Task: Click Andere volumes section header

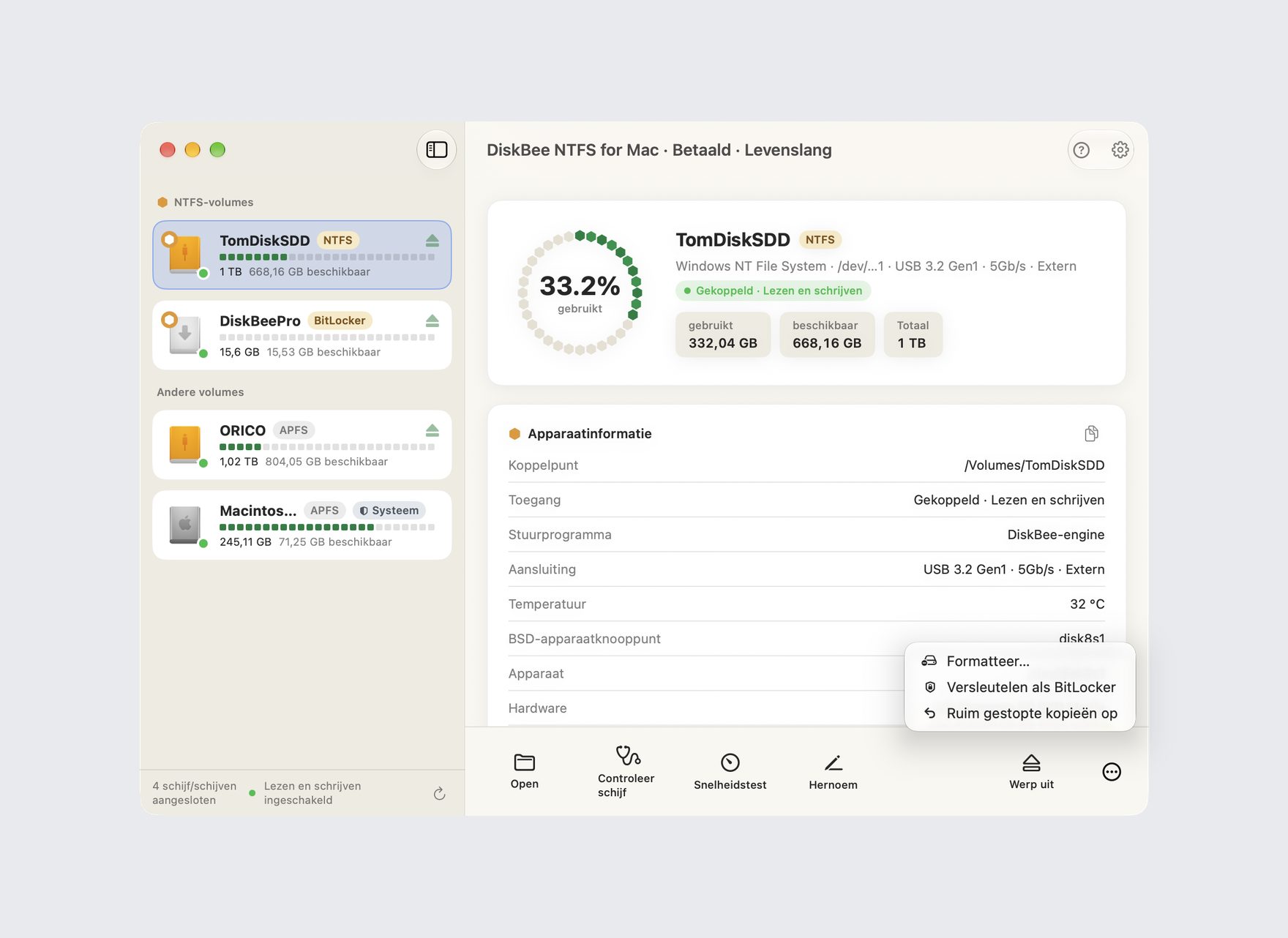Action: (201, 392)
